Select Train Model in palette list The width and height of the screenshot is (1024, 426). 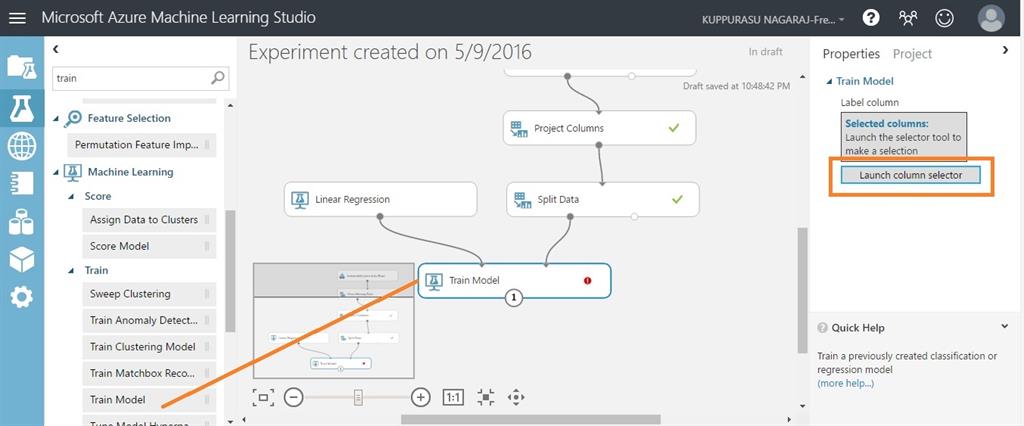coord(149,400)
